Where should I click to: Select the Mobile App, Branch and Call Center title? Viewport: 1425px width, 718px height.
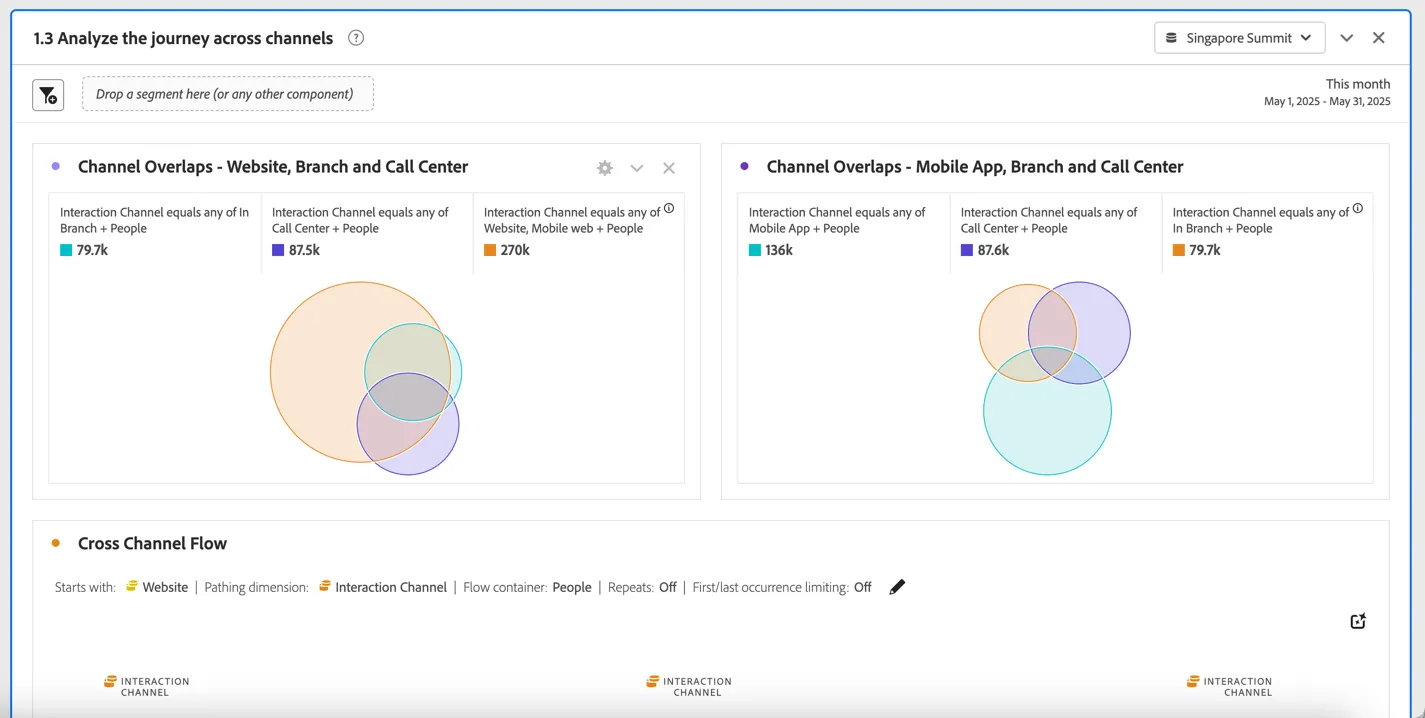point(975,167)
